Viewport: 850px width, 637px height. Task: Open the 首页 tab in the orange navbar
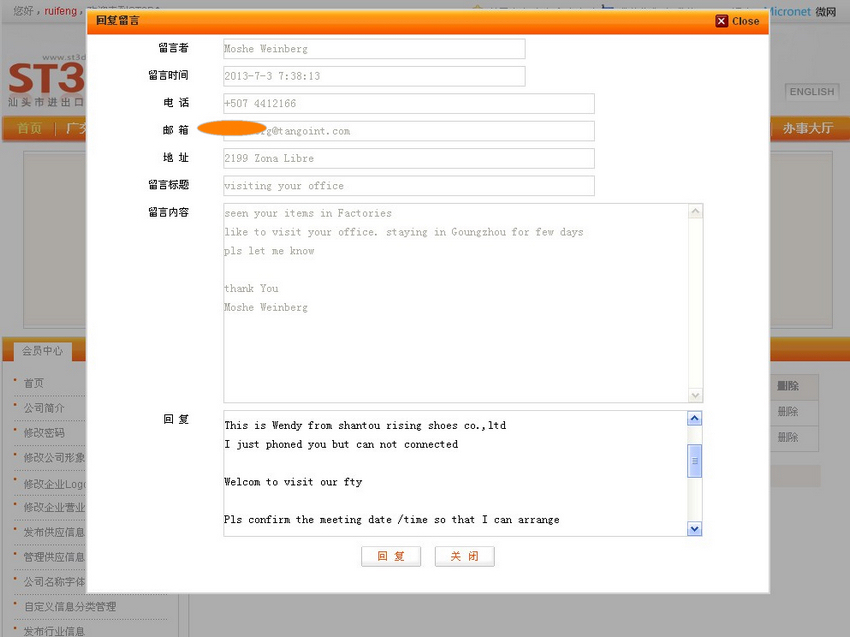(30, 128)
